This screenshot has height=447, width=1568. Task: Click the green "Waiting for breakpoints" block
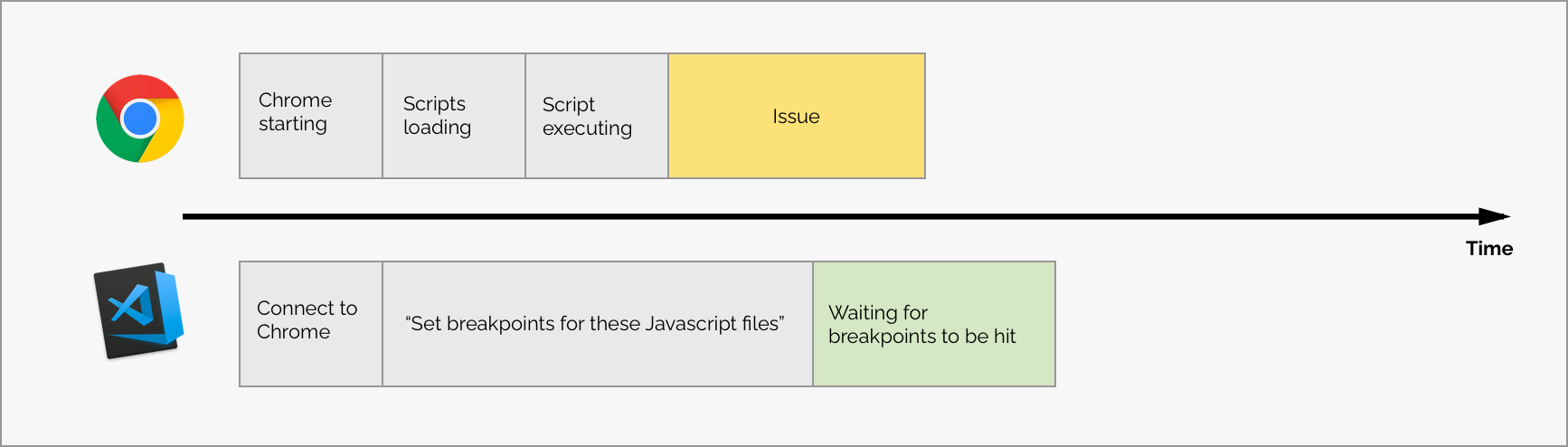934,324
